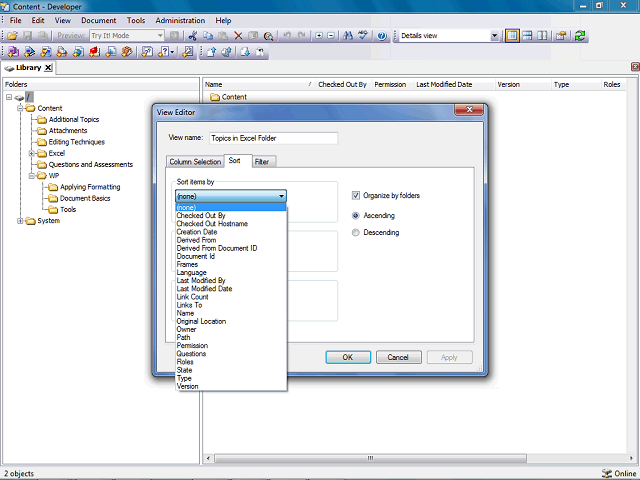Click the single page Check In up-arrow icon
640x480 pixels.
211,52
